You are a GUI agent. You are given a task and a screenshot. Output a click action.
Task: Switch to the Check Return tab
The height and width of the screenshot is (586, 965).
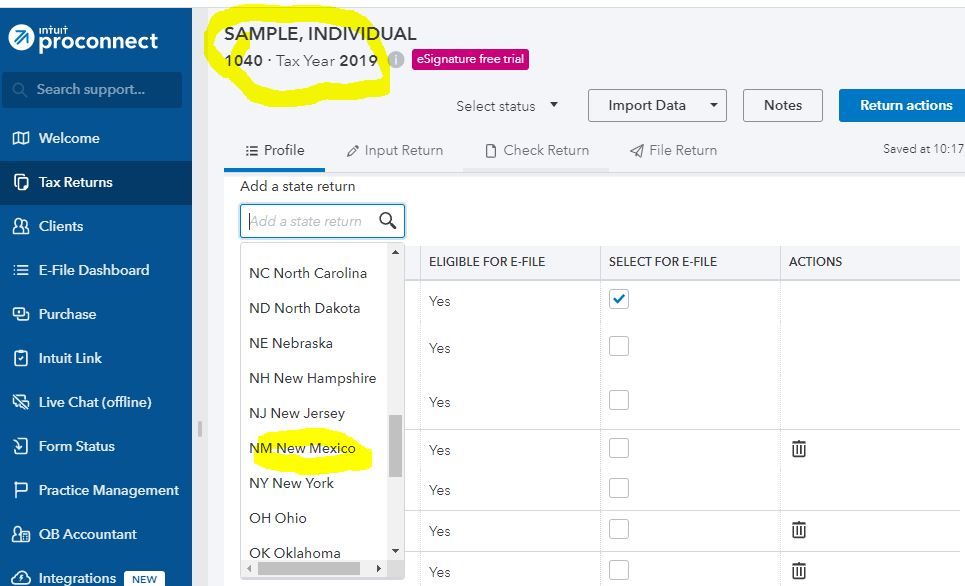point(536,150)
